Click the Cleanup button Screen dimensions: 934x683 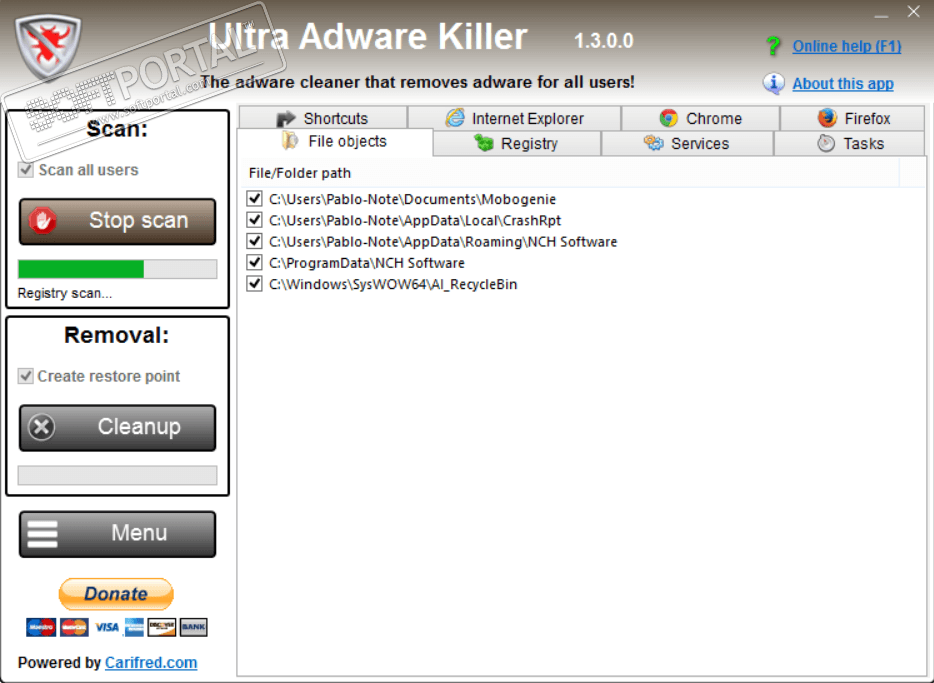[x=117, y=428]
